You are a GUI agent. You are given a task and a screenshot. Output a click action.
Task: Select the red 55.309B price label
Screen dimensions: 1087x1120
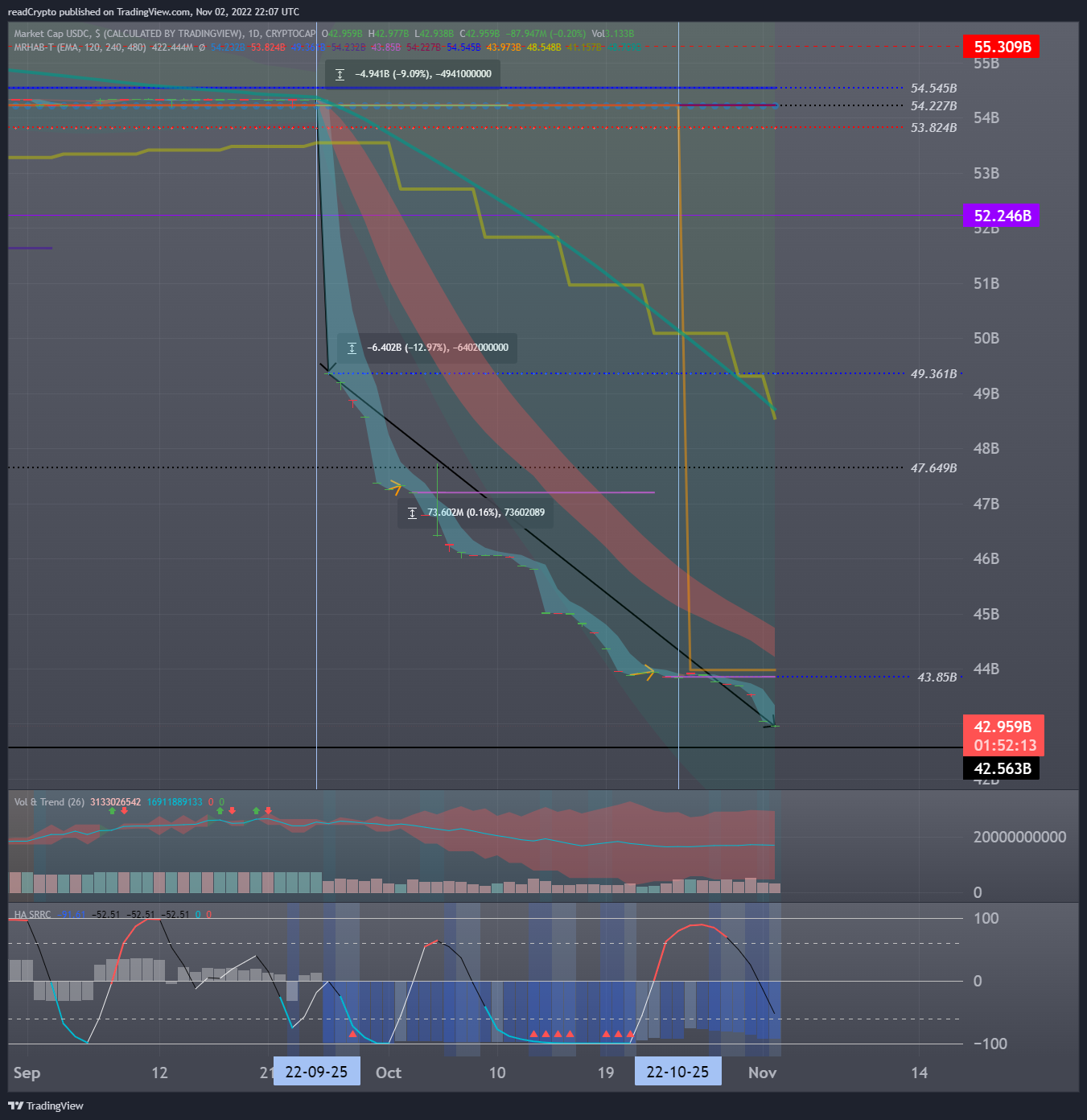1002,47
